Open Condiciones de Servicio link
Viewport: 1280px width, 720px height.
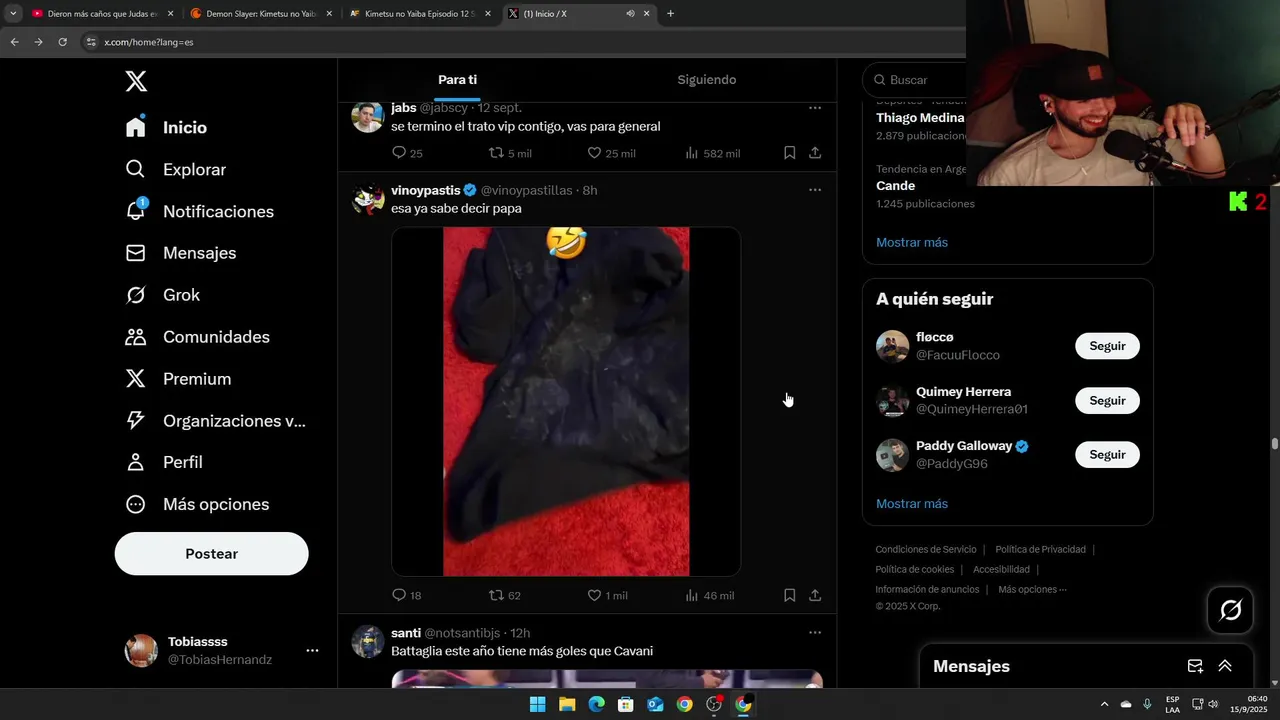click(x=926, y=549)
